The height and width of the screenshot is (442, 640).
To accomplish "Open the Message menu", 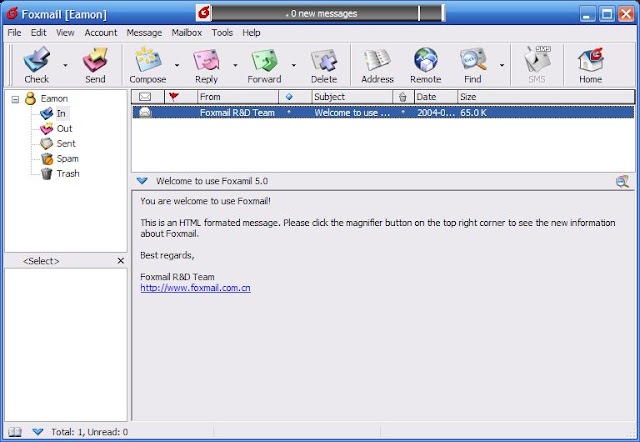I will coord(144,33).
